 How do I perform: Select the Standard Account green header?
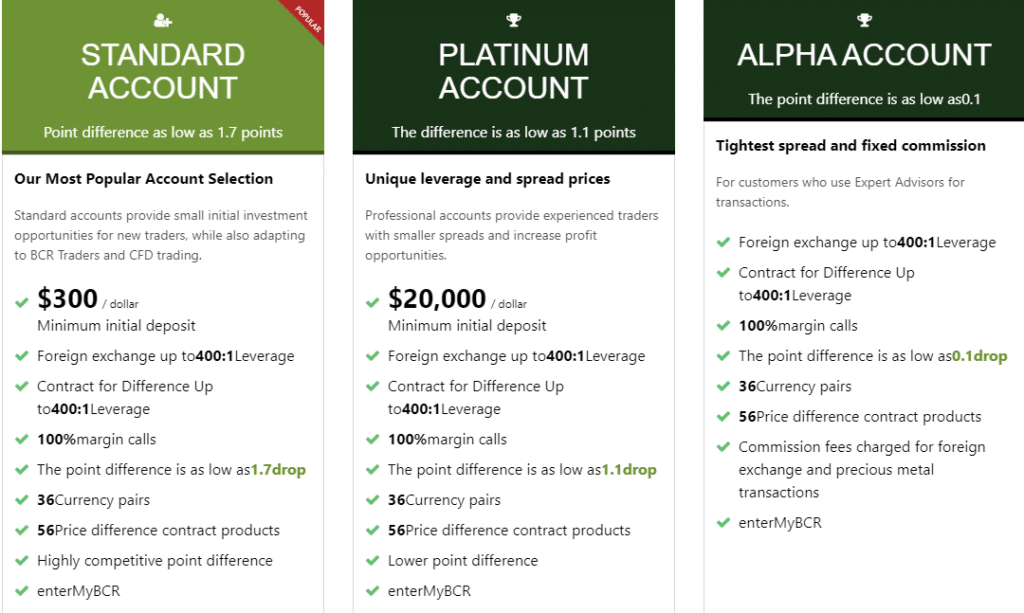(163, 76)
